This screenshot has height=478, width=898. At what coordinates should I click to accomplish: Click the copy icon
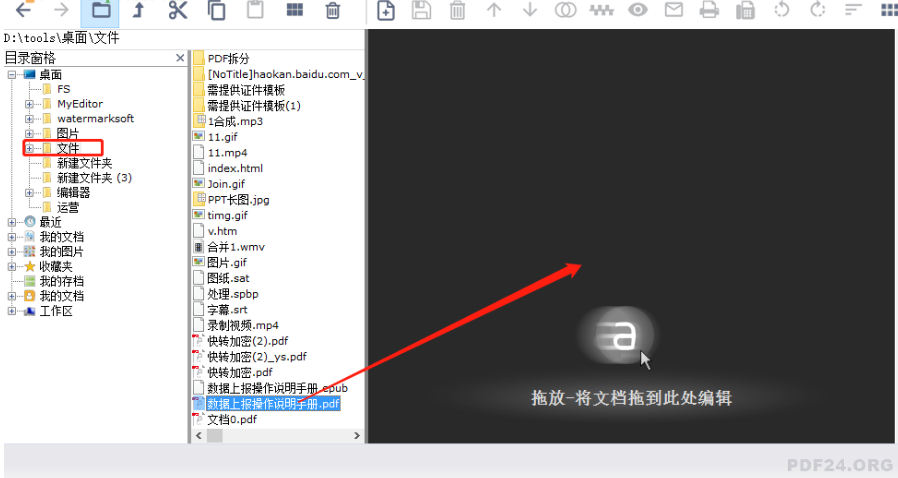point(216,10)
